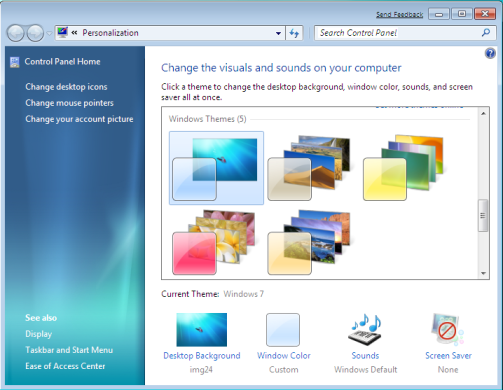Viewport: 503px width, 390px height.
Task: Click the Search Control Panel field
Action: point(405,33)
